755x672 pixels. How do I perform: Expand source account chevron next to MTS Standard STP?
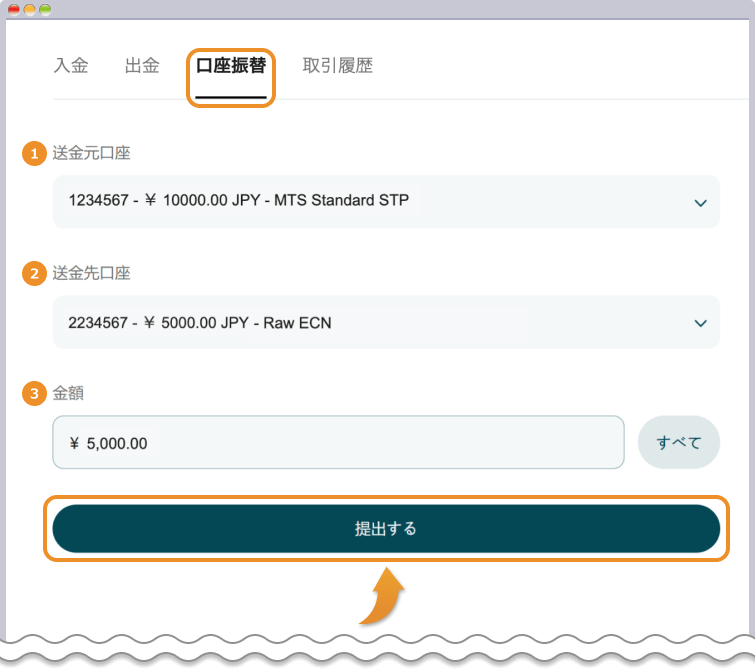[x=701, y=203]
